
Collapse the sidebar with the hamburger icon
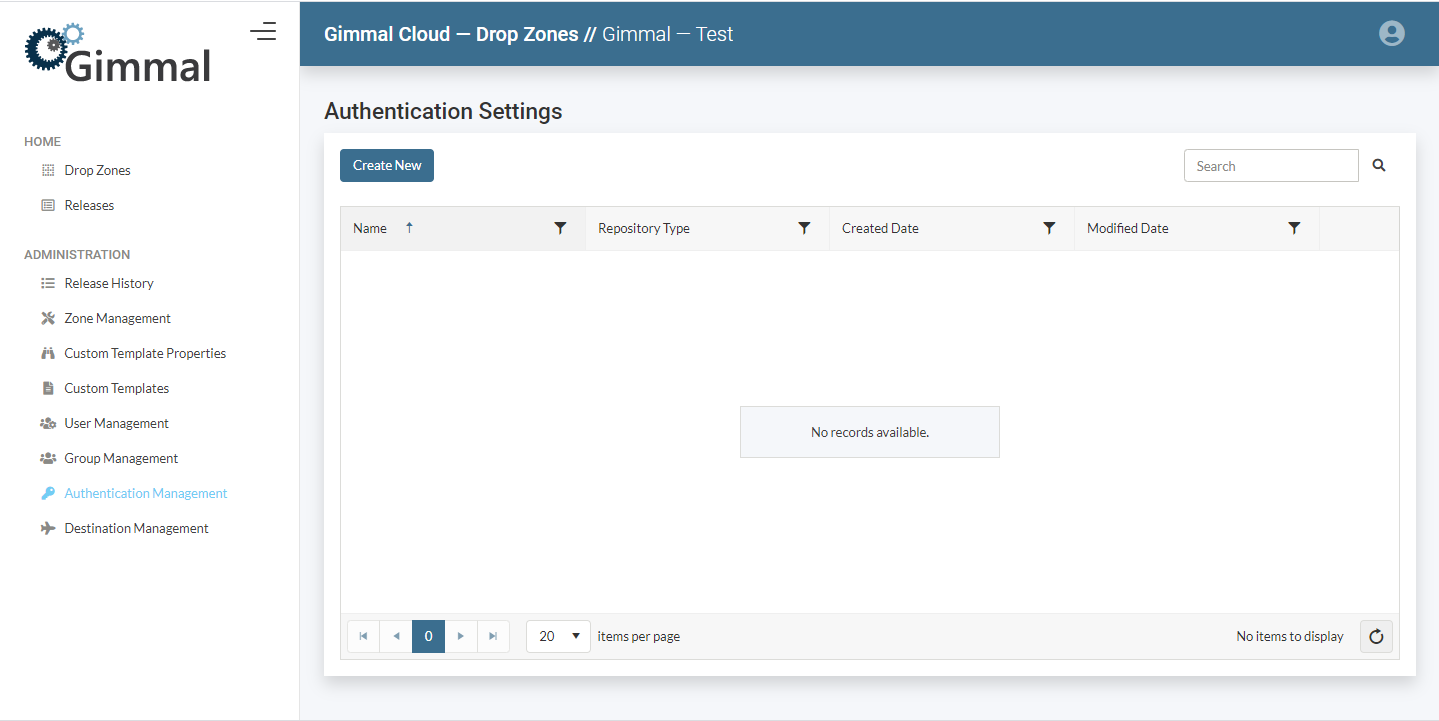(x=263, y=32)
